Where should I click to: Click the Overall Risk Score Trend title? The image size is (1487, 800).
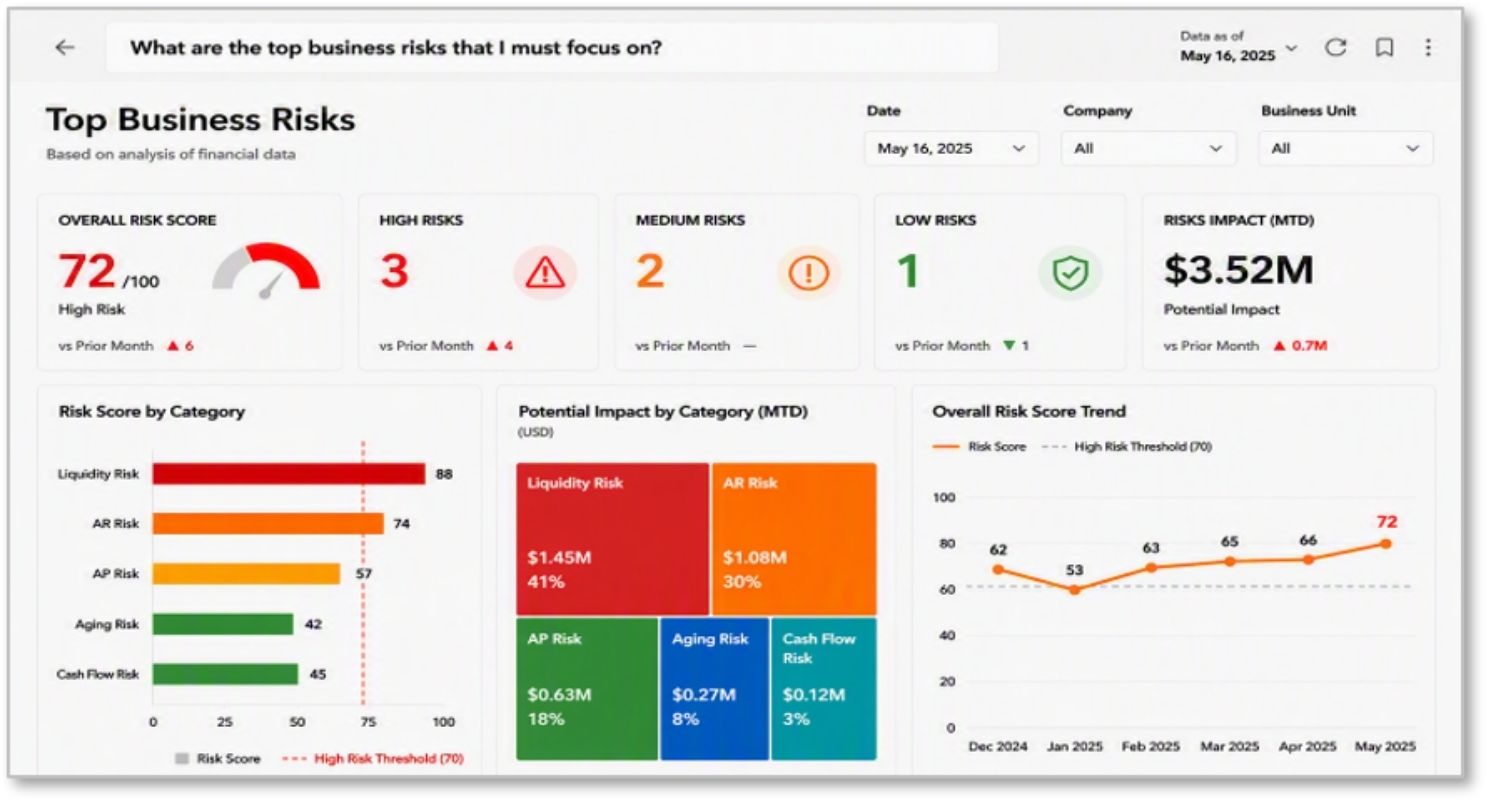coord(1029,411)
